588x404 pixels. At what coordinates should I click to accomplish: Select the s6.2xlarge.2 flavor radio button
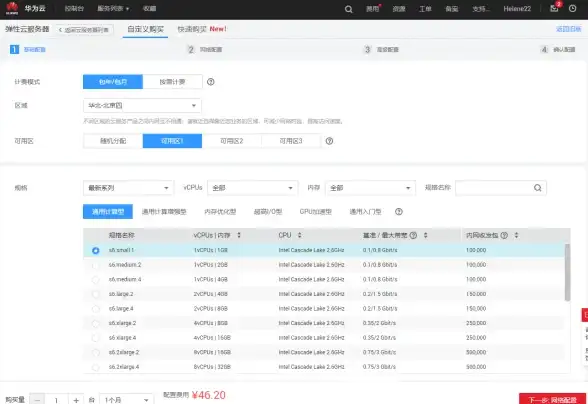[96, 353]
